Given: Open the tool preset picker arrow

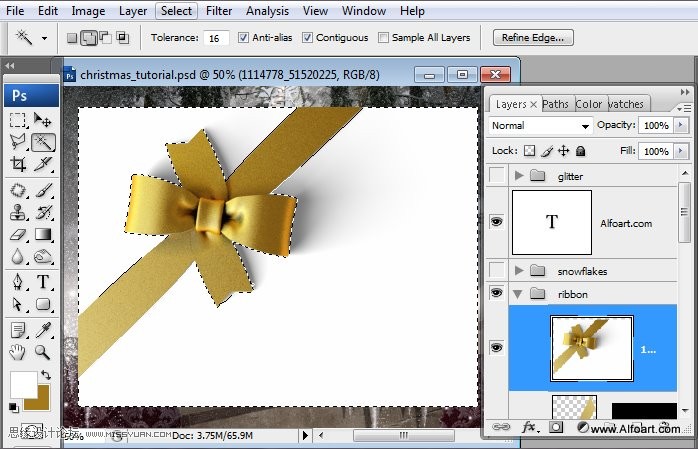Looking at the screenshot, I should [44, 38].
